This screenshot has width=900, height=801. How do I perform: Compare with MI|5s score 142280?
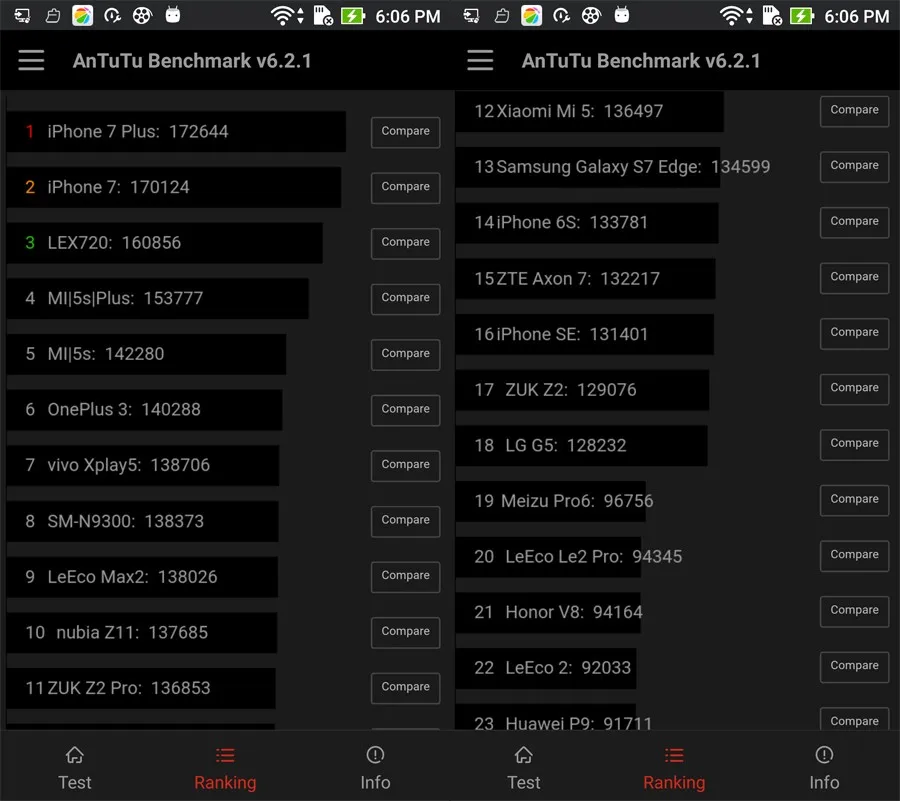[x=405, y=355]
